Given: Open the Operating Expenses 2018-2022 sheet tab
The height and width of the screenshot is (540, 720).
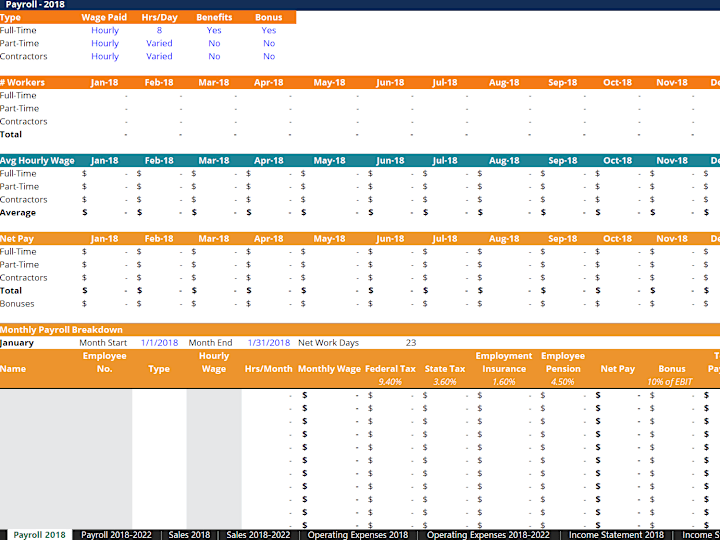Looking at the screenshot, I should click(488, 535).
